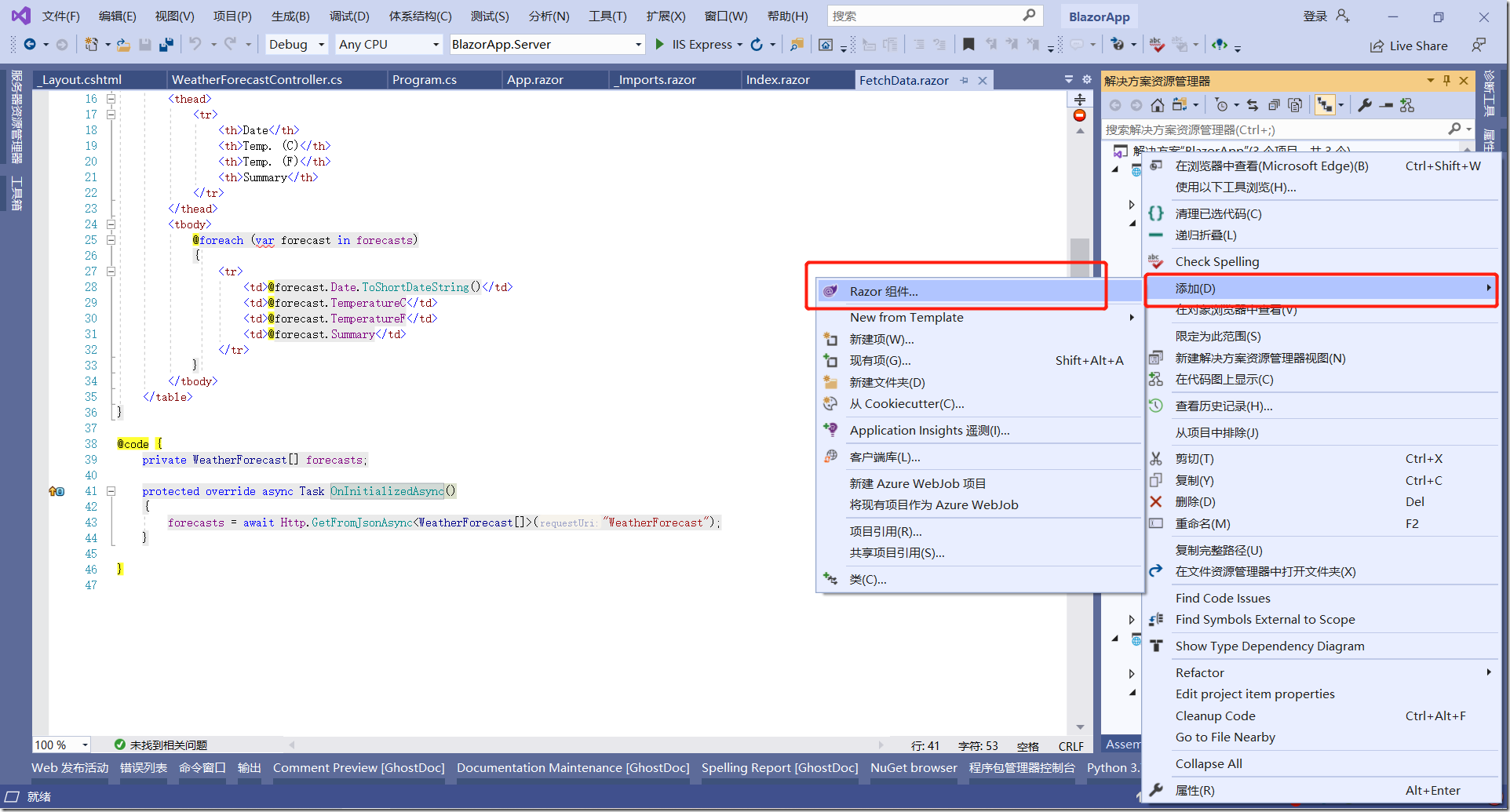Open editor tab settings gear icon
The image size is (1510, 812).
[x=1087, y=79]
